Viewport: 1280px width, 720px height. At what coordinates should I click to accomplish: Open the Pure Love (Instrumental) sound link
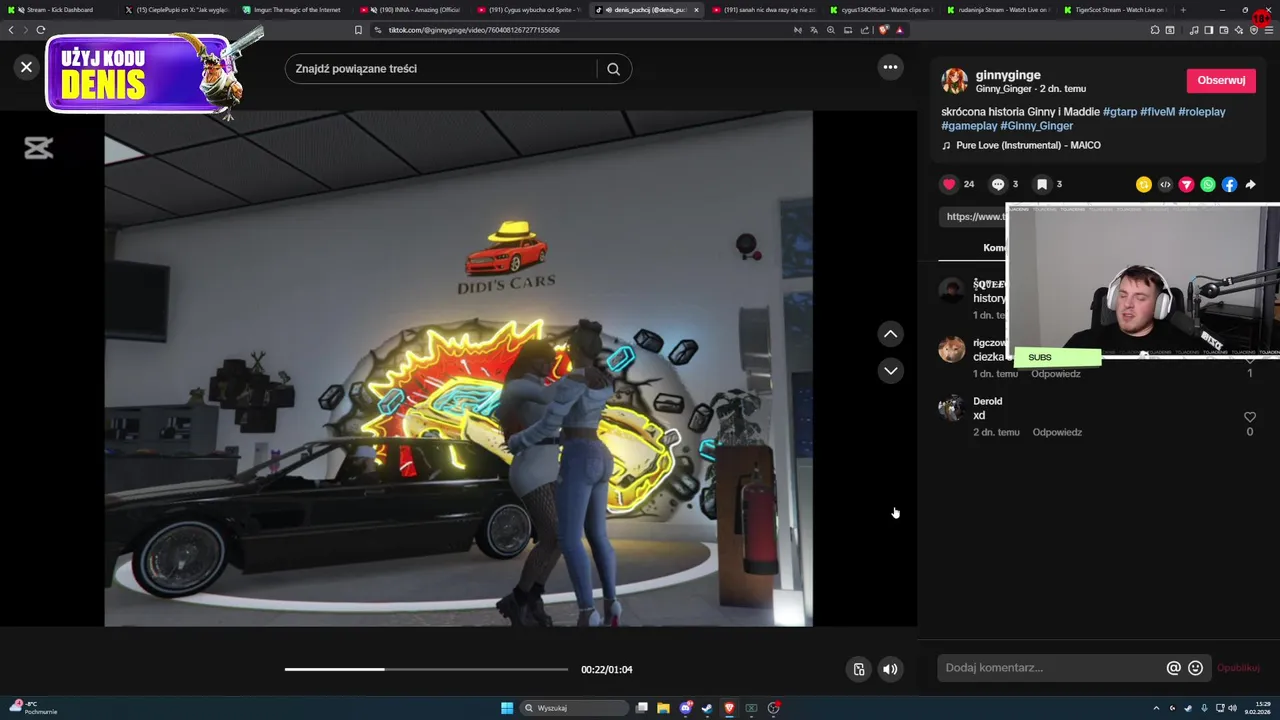point(1028,145)
